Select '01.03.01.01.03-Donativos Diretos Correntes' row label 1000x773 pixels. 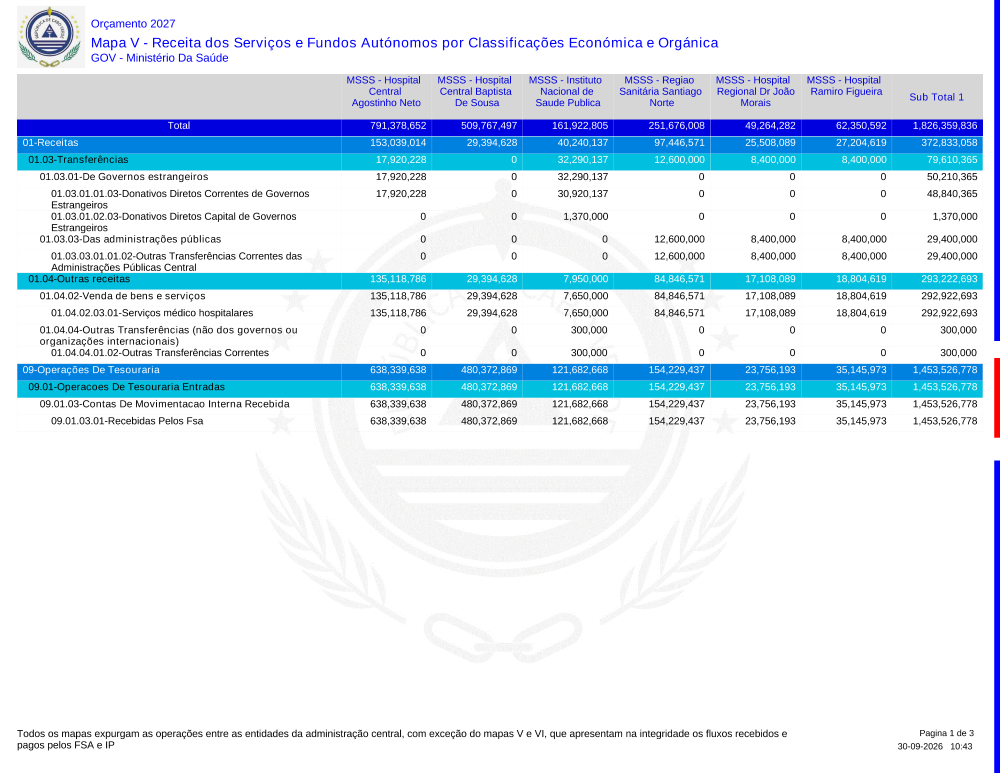(x=180, y=199)
